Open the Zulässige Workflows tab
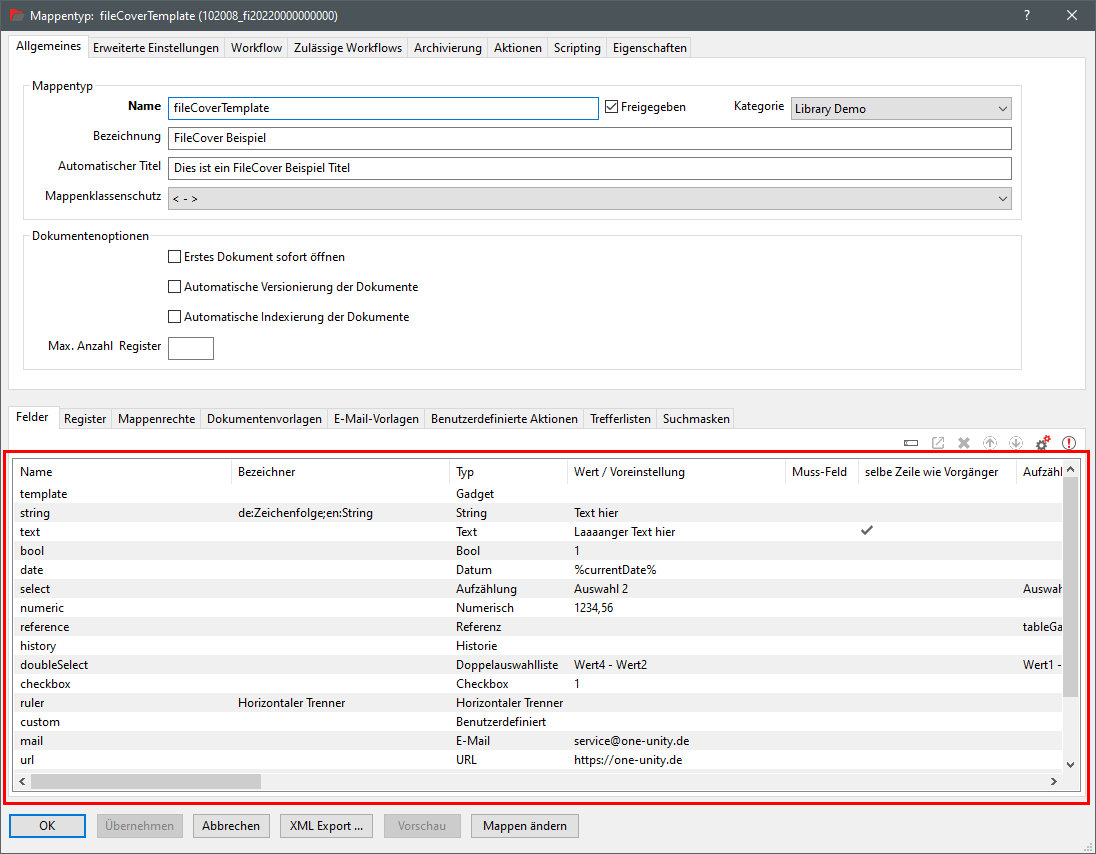 (348, 48)
